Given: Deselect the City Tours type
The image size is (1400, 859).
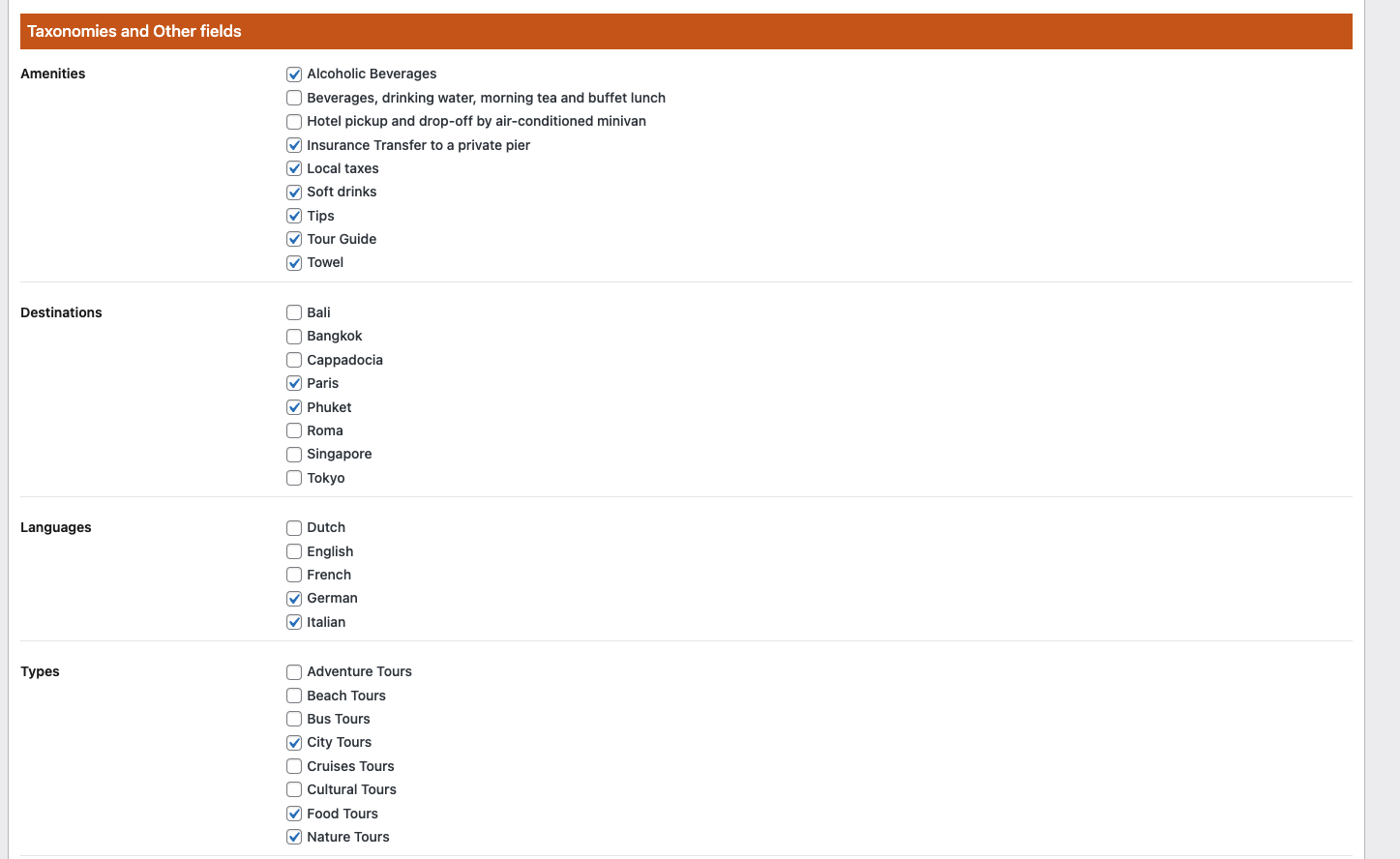Looking at the screenshot, I should [294, 743].
